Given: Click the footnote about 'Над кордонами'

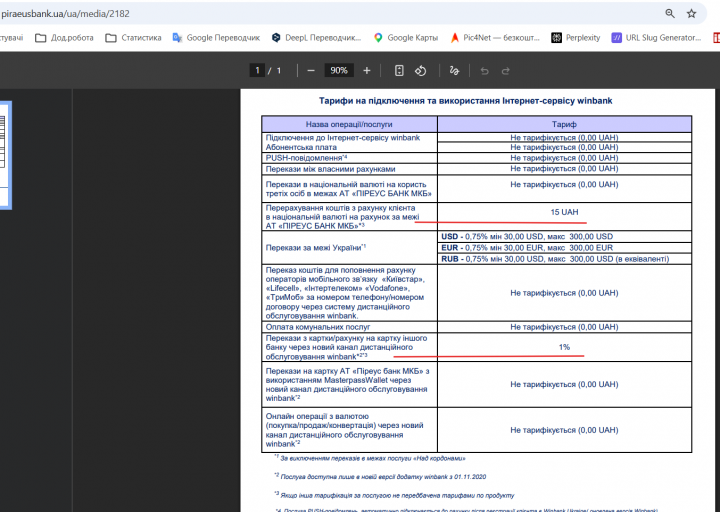Looking at the screenshot, I should point(370,458).
